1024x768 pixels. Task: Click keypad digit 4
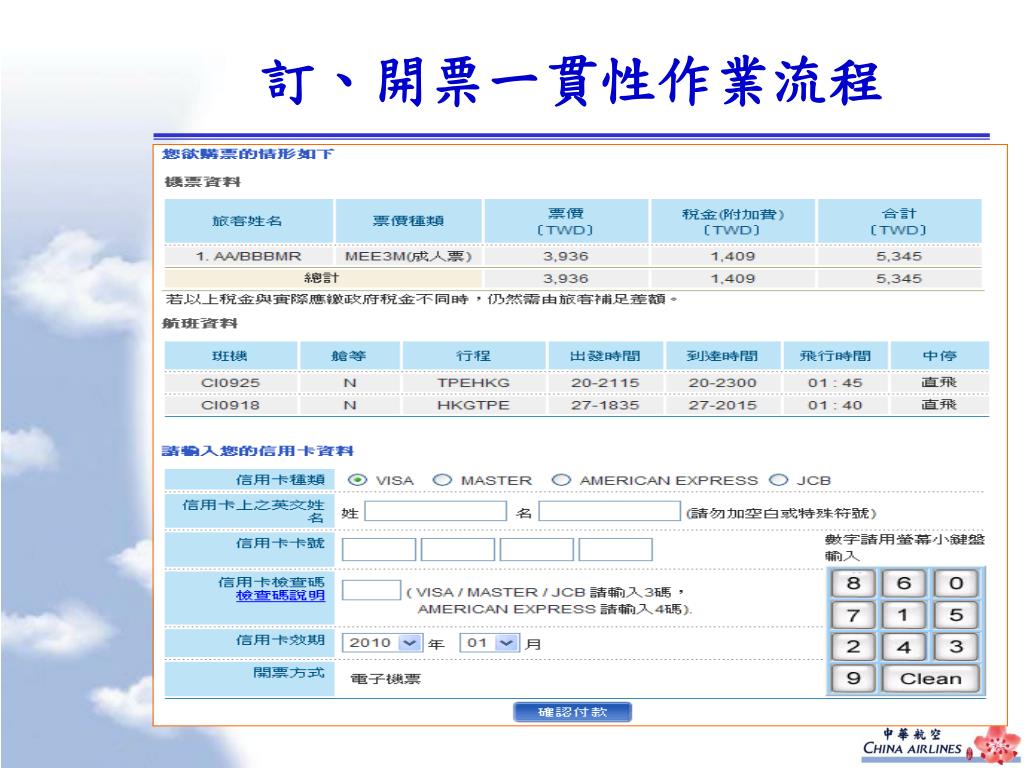[904, 647]
